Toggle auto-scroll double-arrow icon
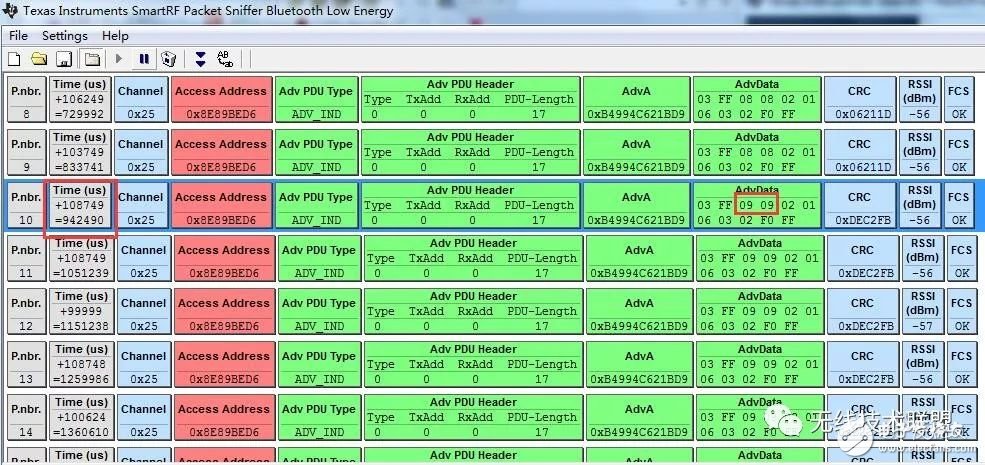 200,60
